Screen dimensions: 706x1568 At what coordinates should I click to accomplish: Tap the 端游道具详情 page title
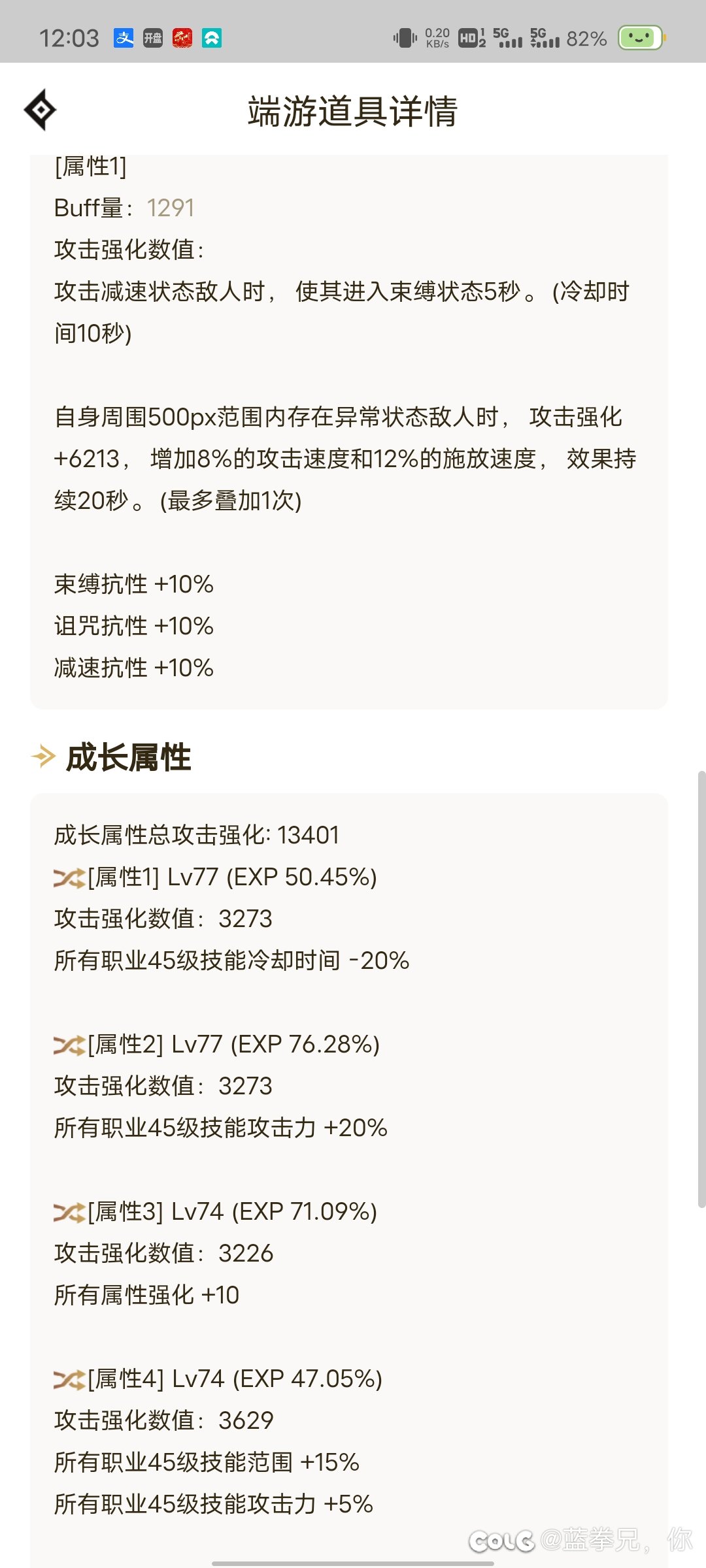pos(352,111)
